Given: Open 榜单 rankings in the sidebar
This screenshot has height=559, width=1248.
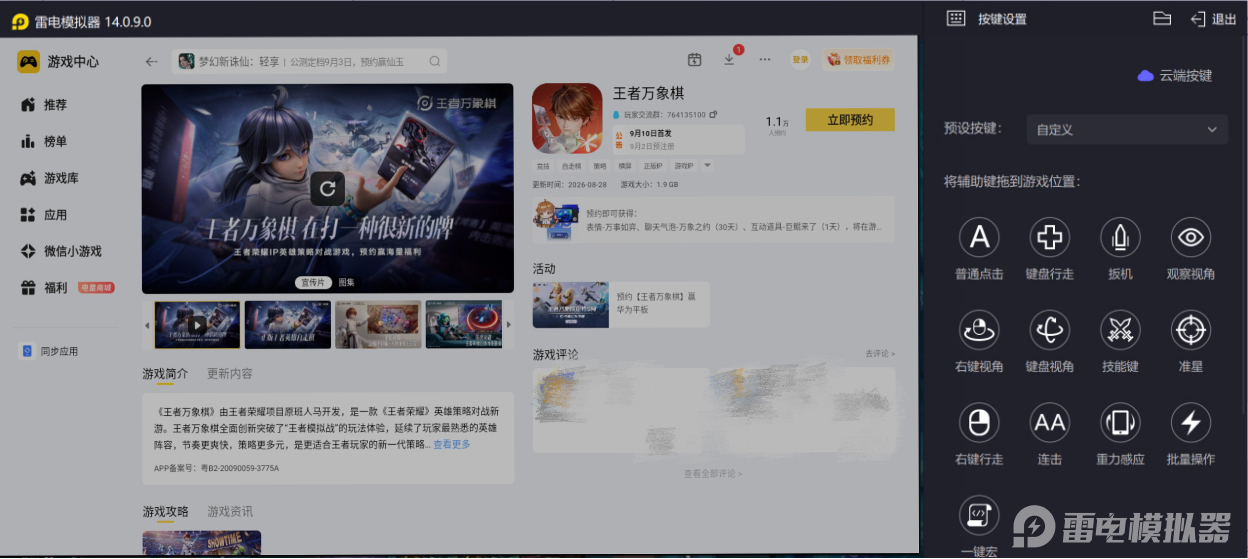Looking at the screenshot, I should tap(45, 142).
